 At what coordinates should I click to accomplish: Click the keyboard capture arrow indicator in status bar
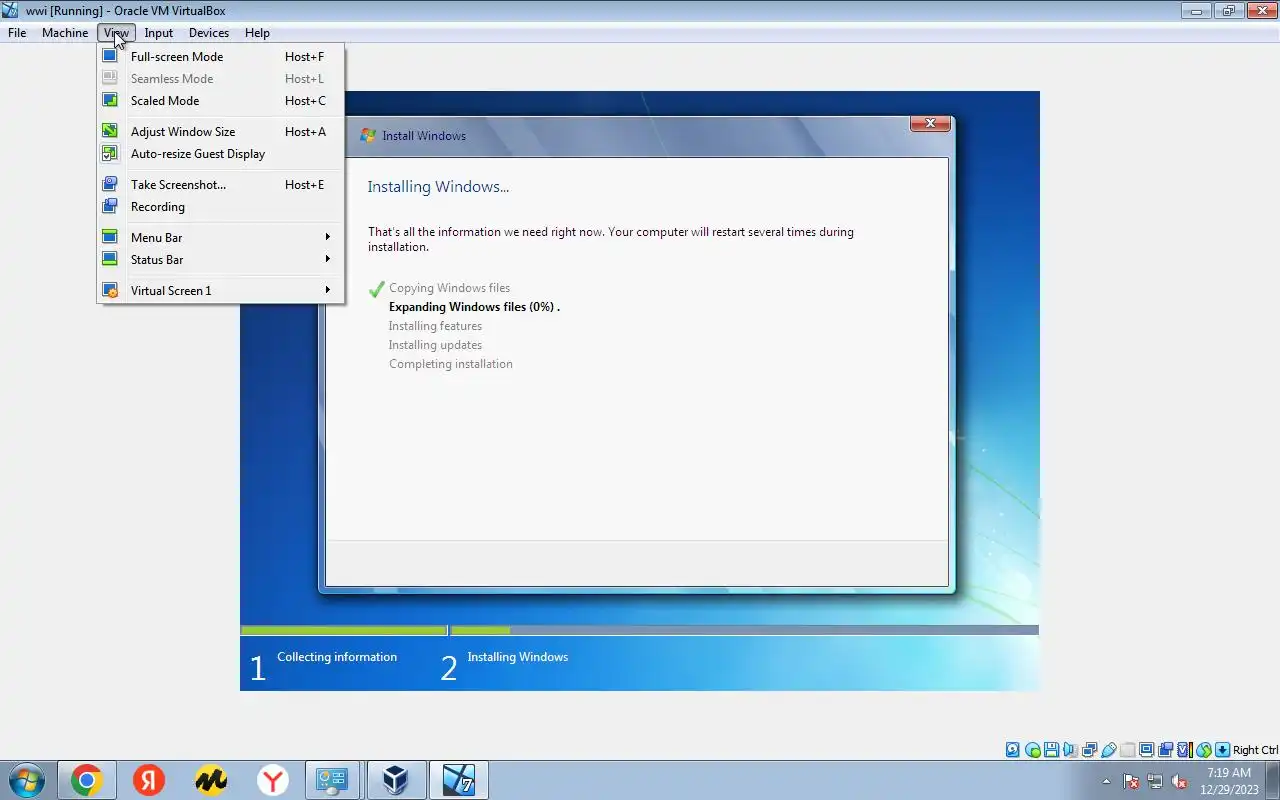[1222, 750]
